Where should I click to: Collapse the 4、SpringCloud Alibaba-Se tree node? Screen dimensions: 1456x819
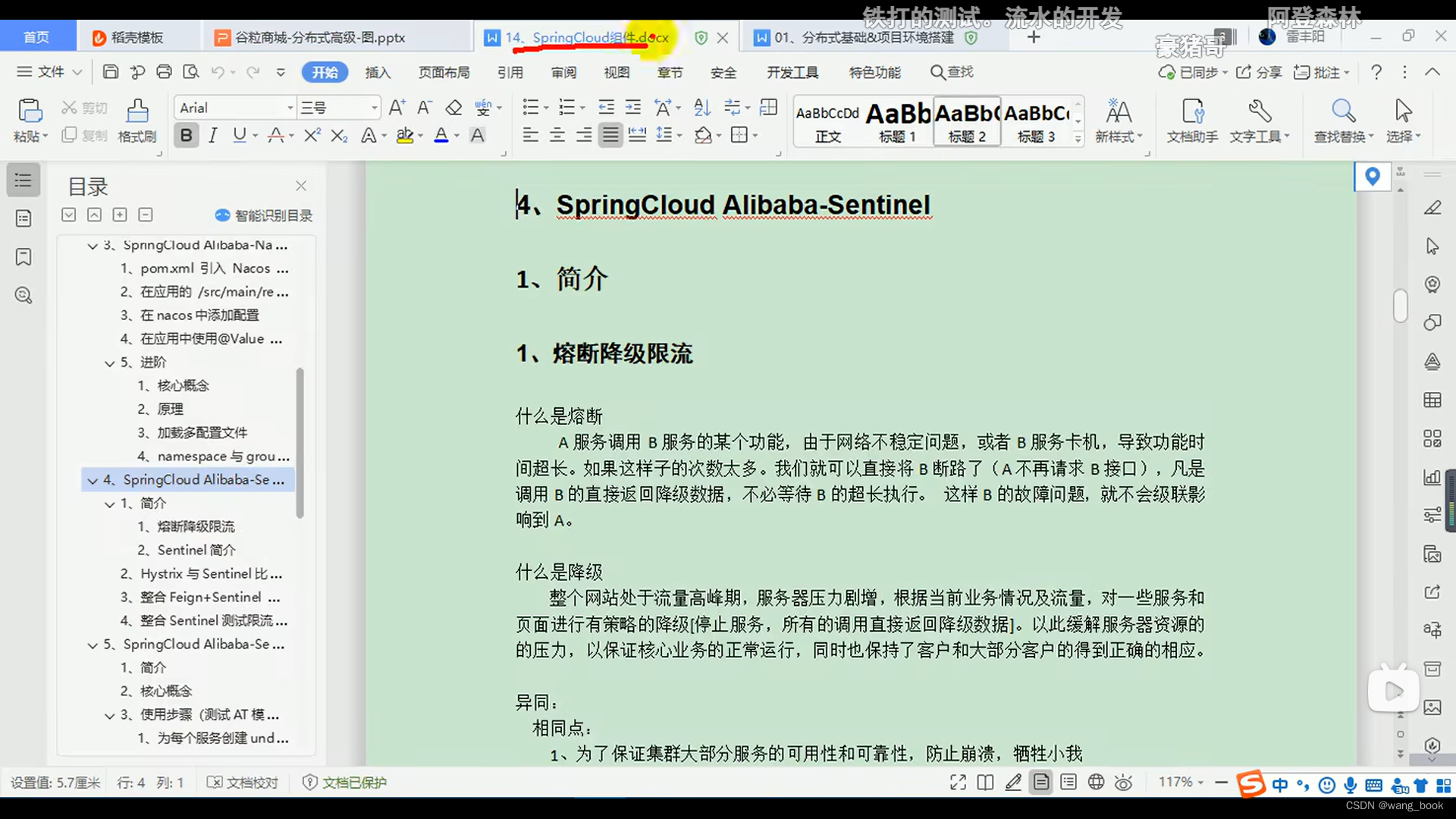[x=93, y=480]
